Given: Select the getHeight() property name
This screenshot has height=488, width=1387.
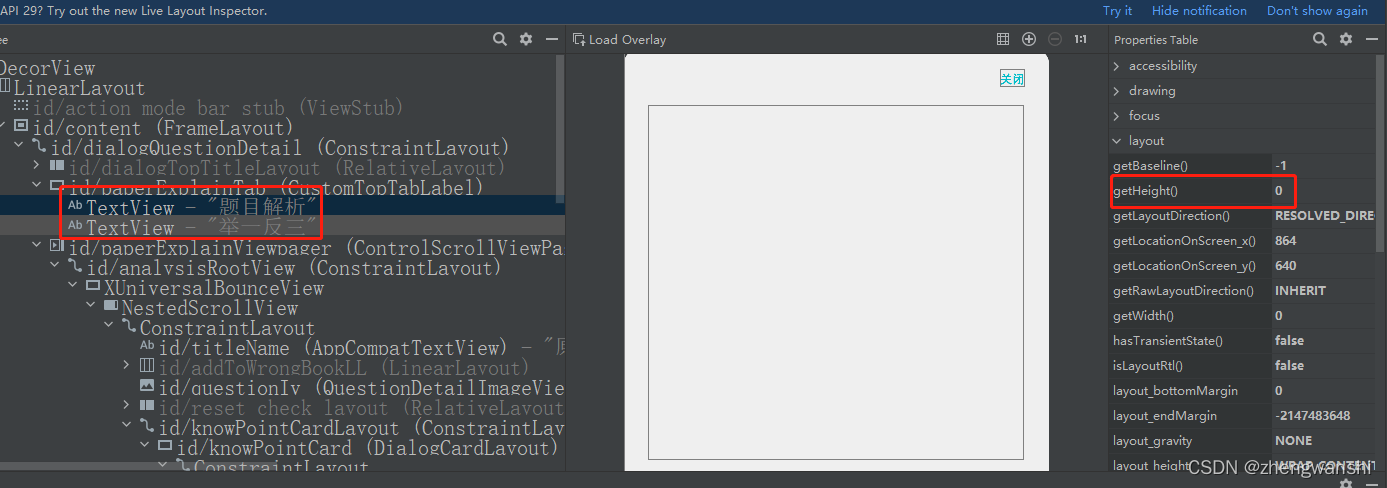Looking at the screenshot, I should tap(1145, 191).
